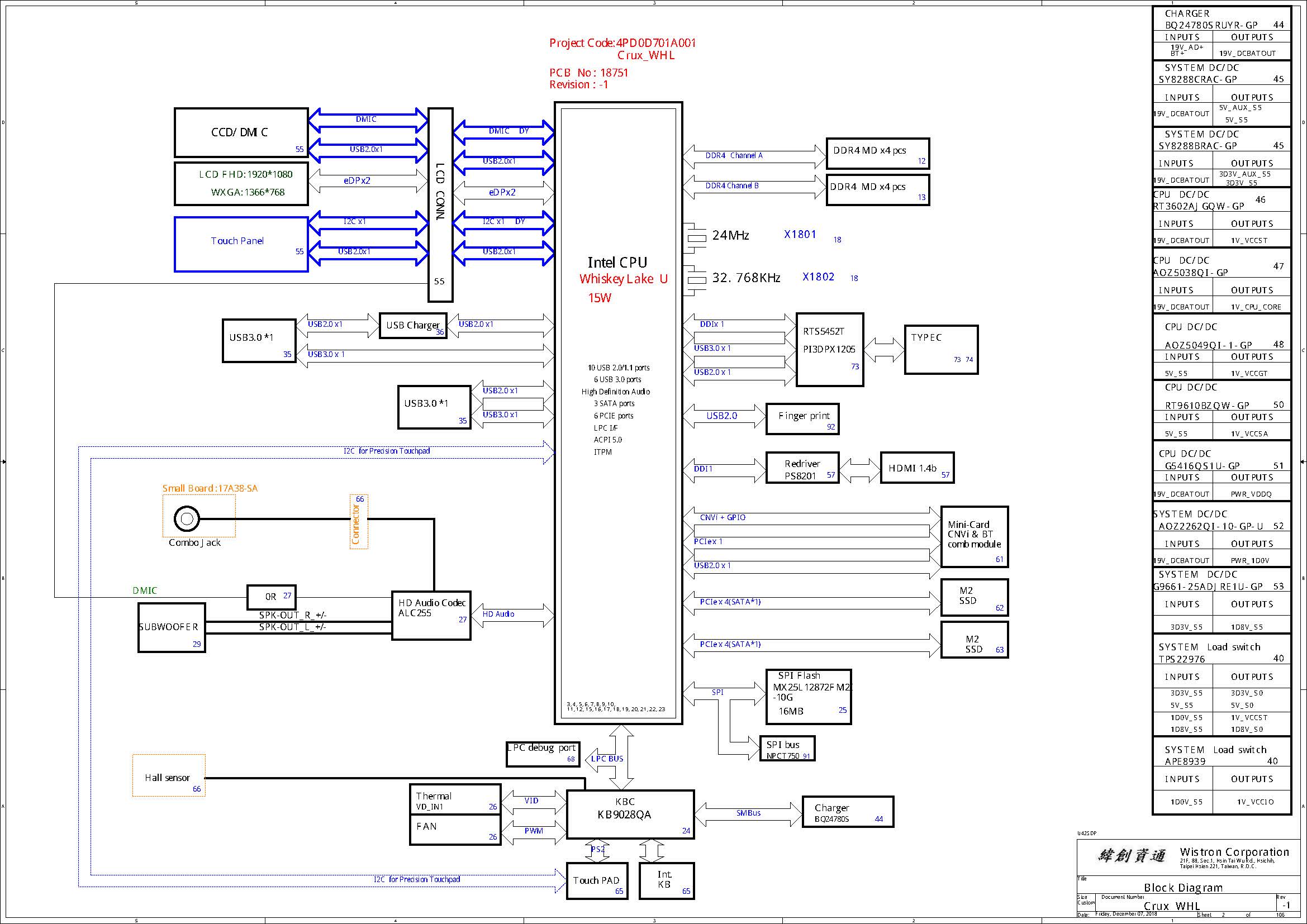Click 'BQ24780SRUYR-GP' in the power table
Image resolution: width=1307 pixels, height=924 pixels.
1211,25
